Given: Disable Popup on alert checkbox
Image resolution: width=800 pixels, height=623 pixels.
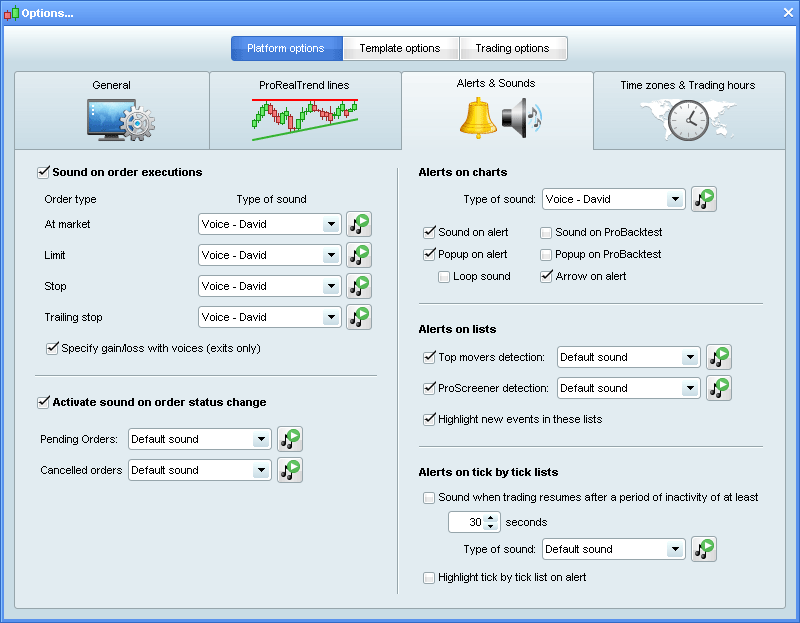Looking at the screenshot, I should (x=429, y=255).
